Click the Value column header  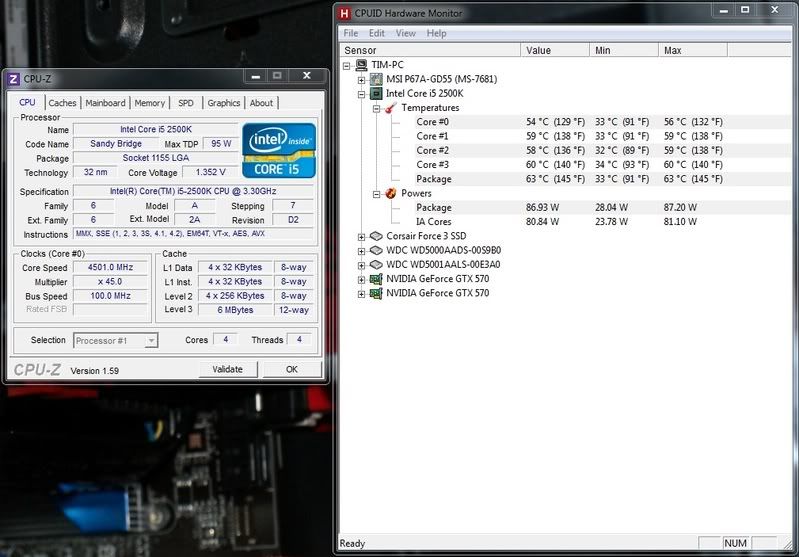(555, 50)
